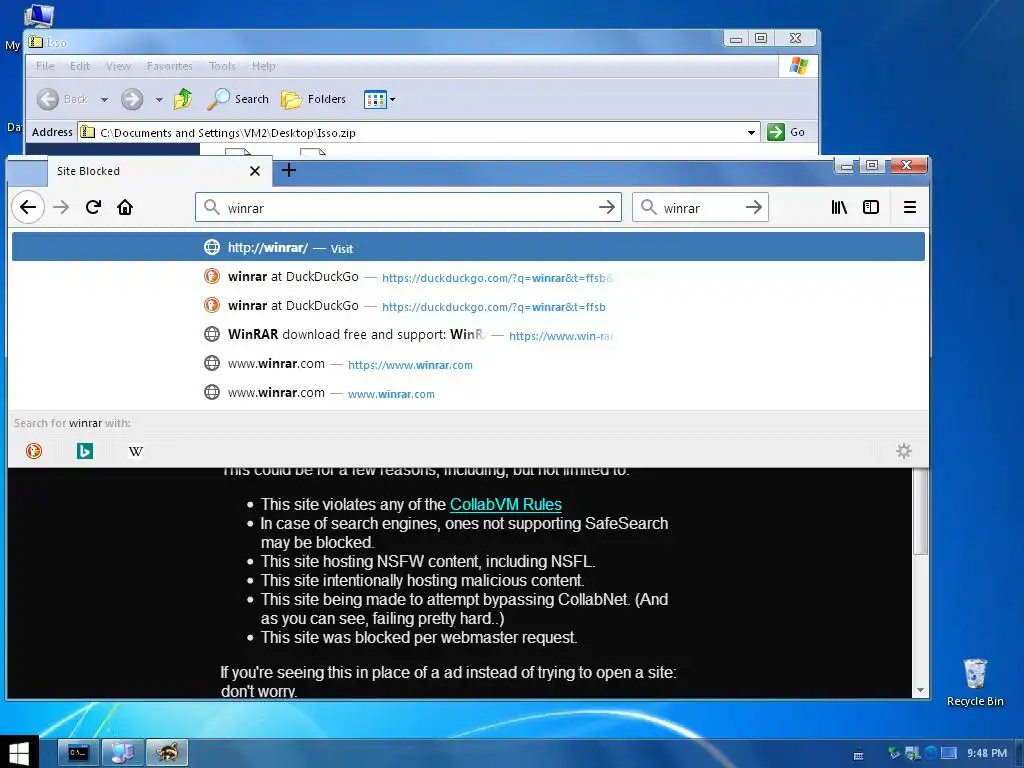The width and height of the screenshot is (1024, 768).
Task: Click Explorer Forward button
Action: (132, 99)
